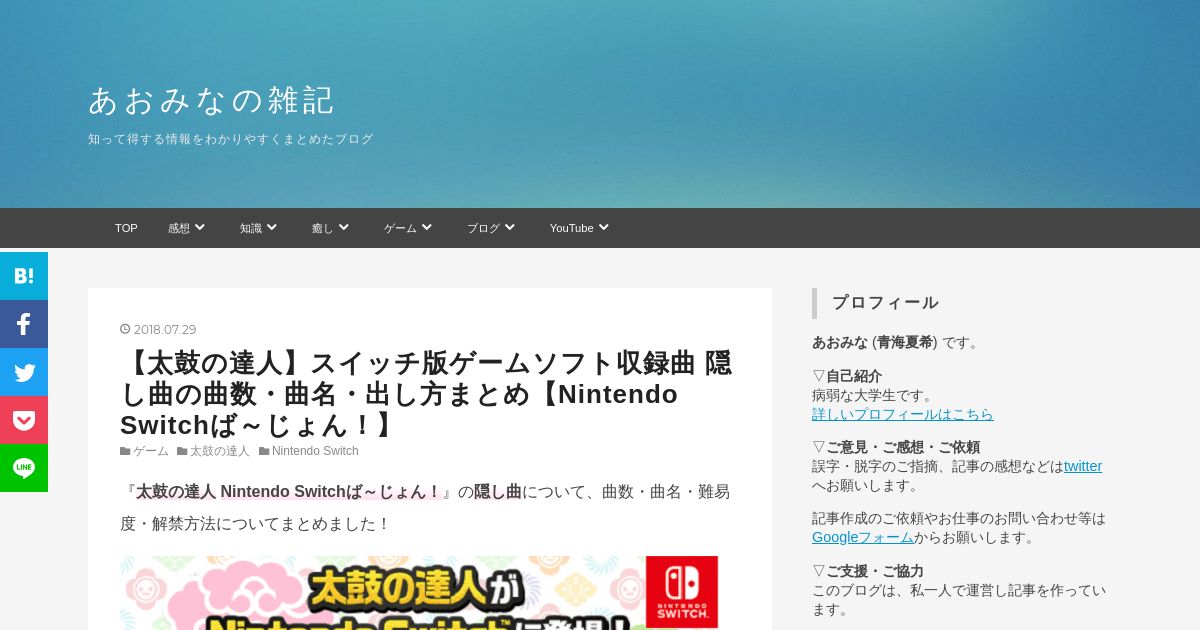
Task: Click folder icon before ゲーム category
Action: coord(125,451)
